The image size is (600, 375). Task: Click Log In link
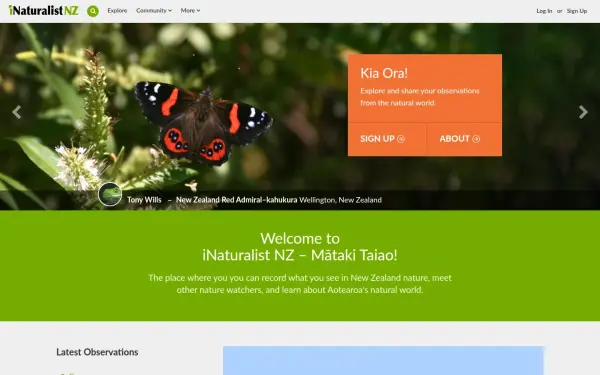click(544, 11)
